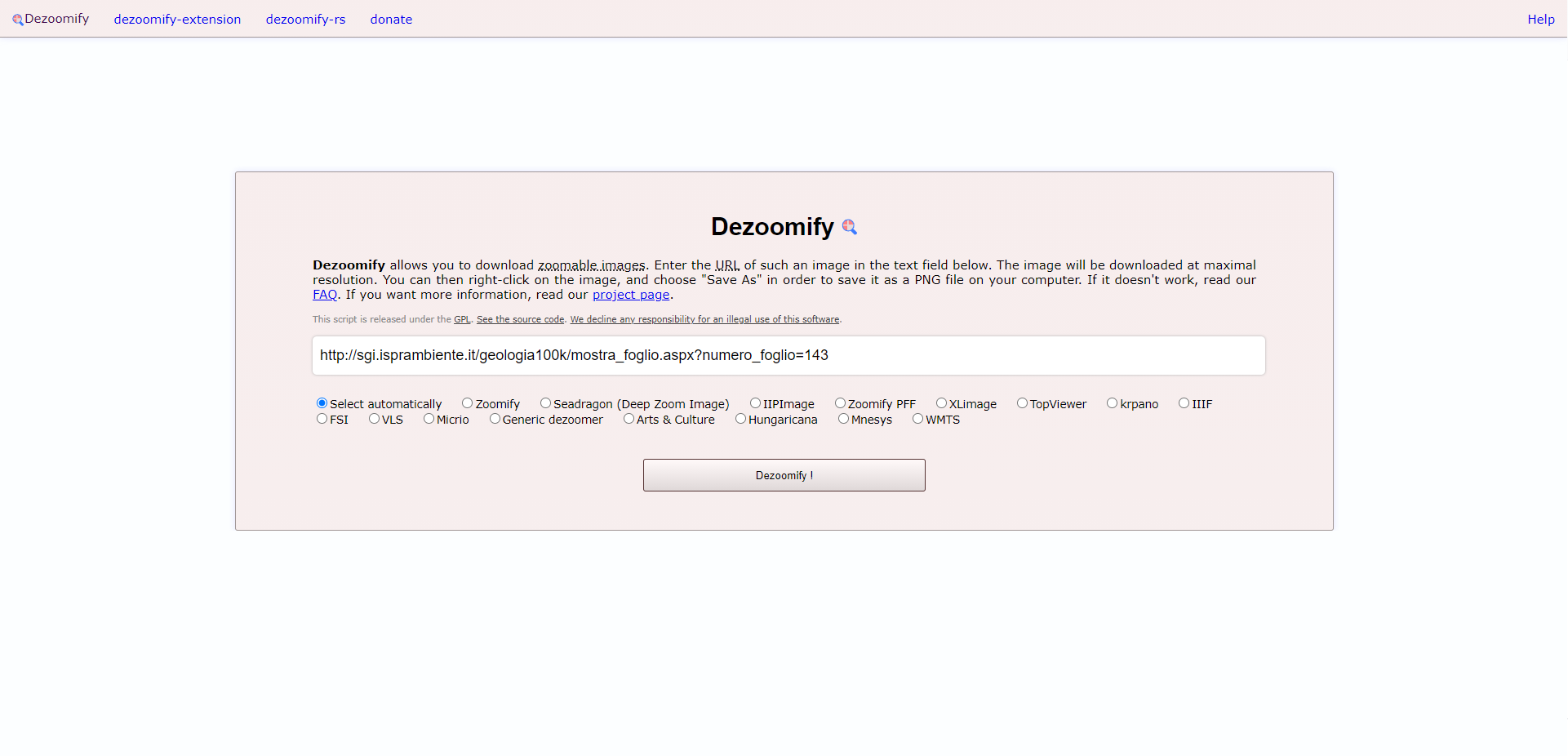1568x756 pixels.
Task: Click the Dezoomify magnifying glass logo
Action: 16,19
